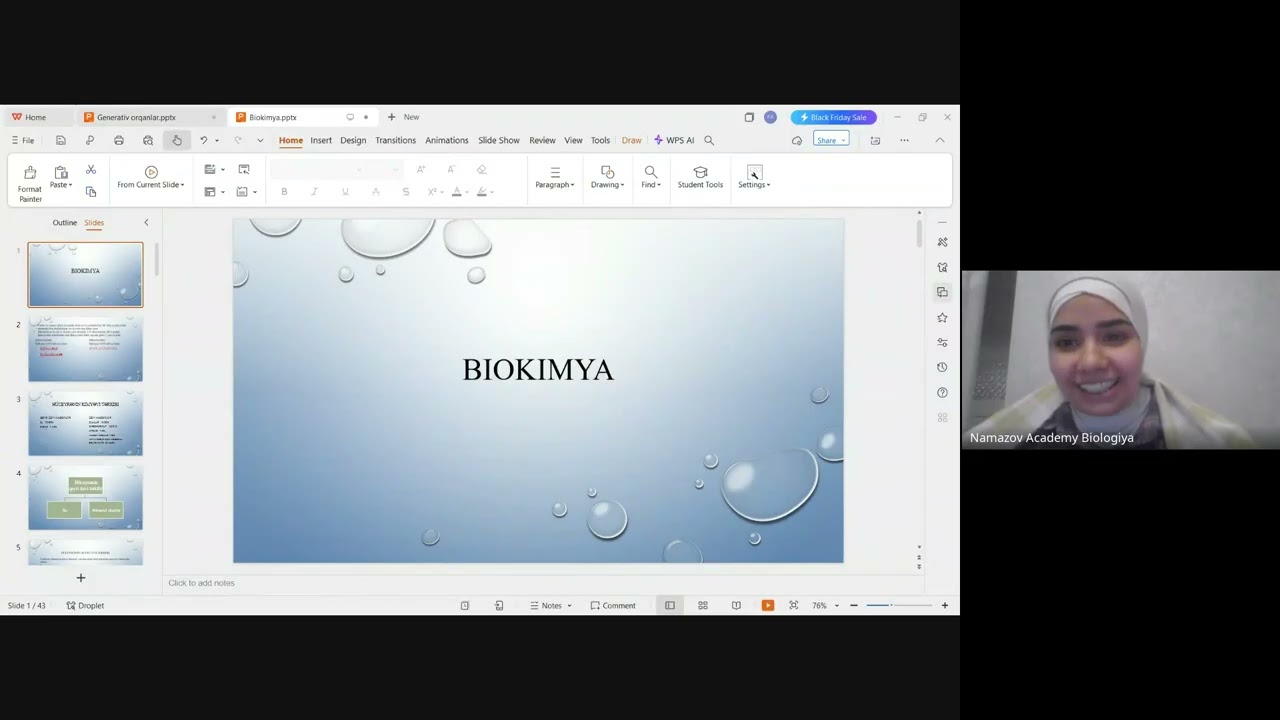Screen dimensions: 1280x720
Task: Select slide 3 thumbnail
Action: (x=85, y=423)
